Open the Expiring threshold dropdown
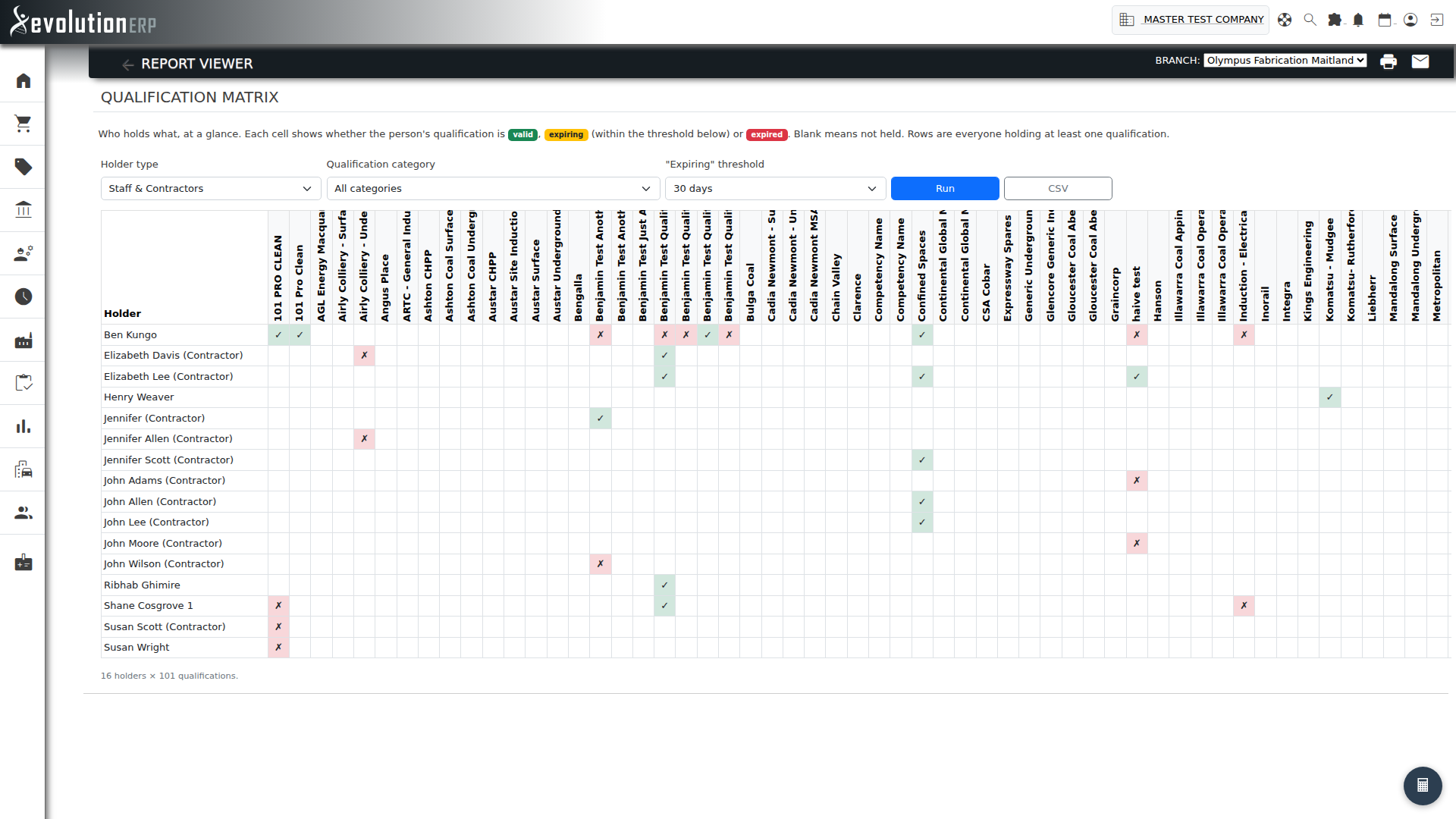This screenshot has height=819, width=1456. (x=776, y=189)
